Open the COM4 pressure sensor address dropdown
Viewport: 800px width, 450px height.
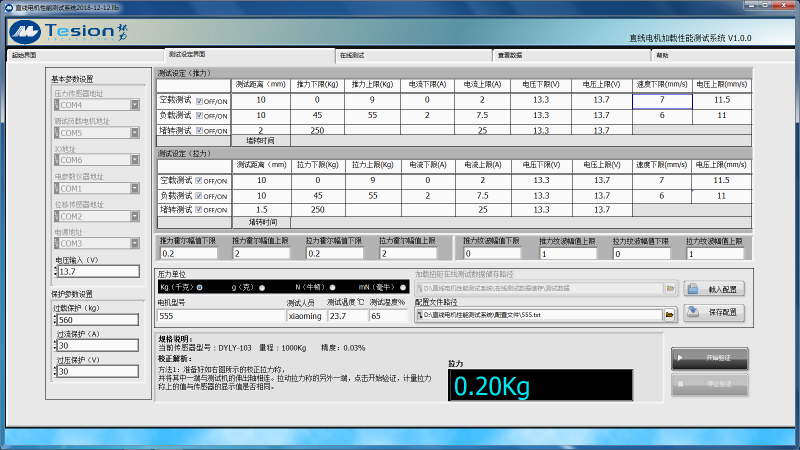[x=134, y=104]
